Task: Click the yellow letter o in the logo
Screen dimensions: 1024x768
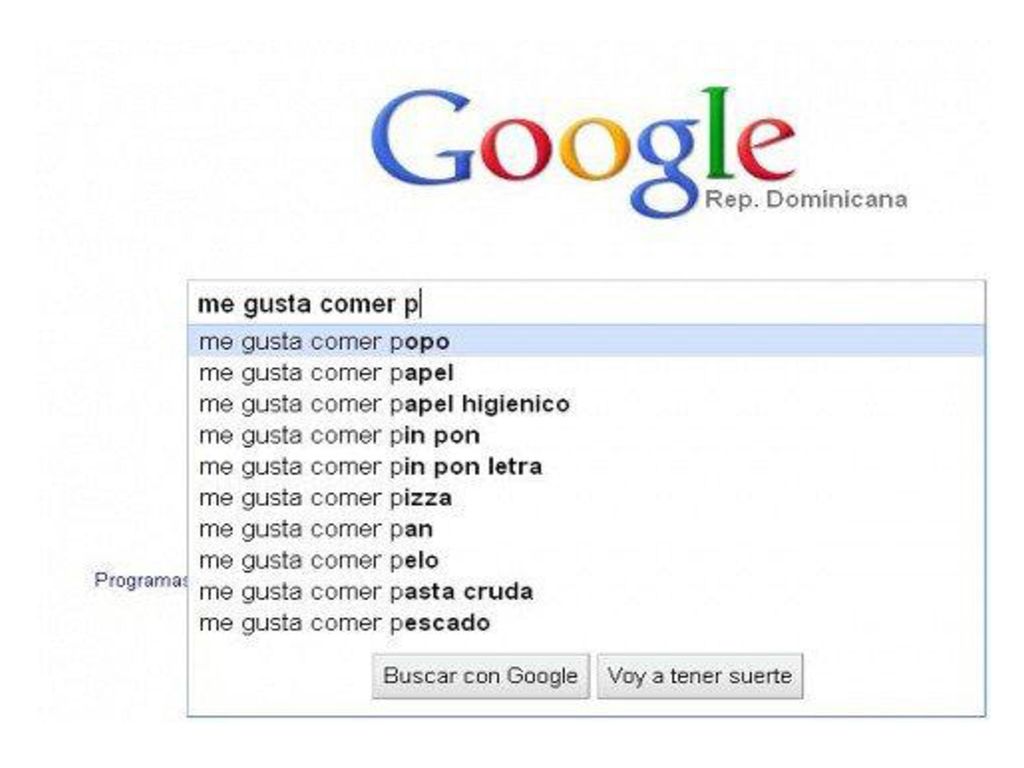Action: [x=594, y=148]
